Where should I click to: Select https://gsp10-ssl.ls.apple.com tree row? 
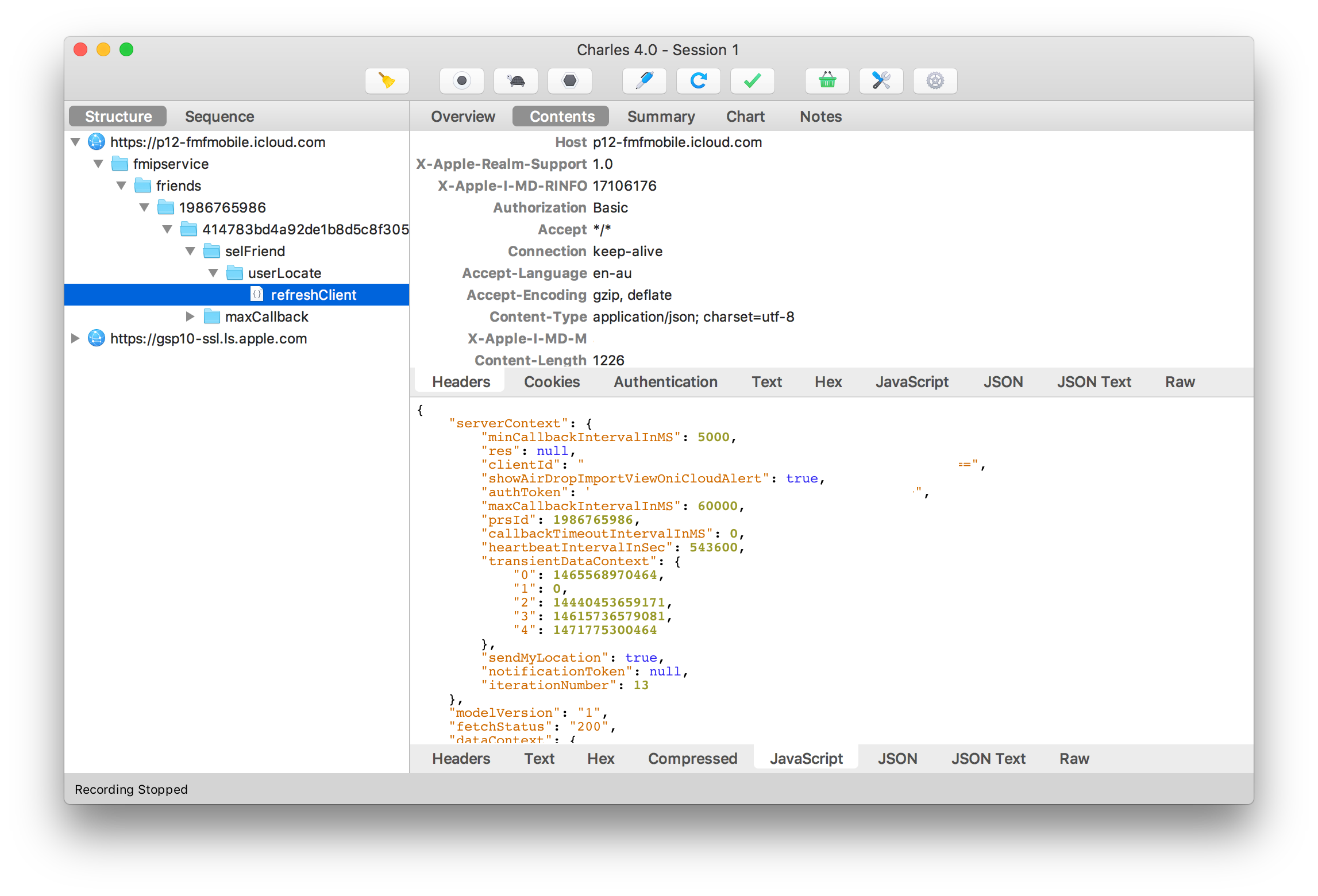tap(237, 338)
